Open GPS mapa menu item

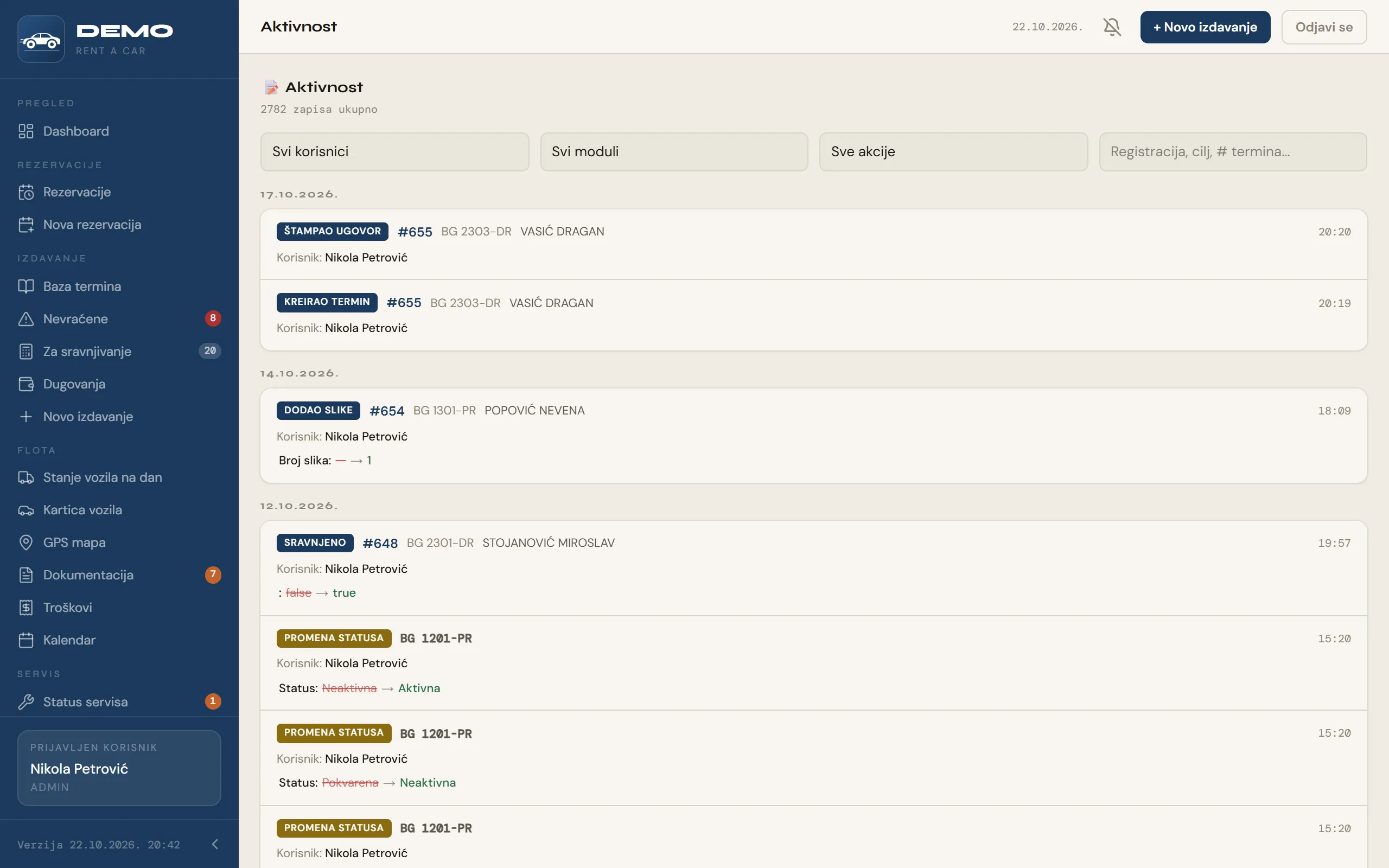pyautogui.click(x=119, y=542)
